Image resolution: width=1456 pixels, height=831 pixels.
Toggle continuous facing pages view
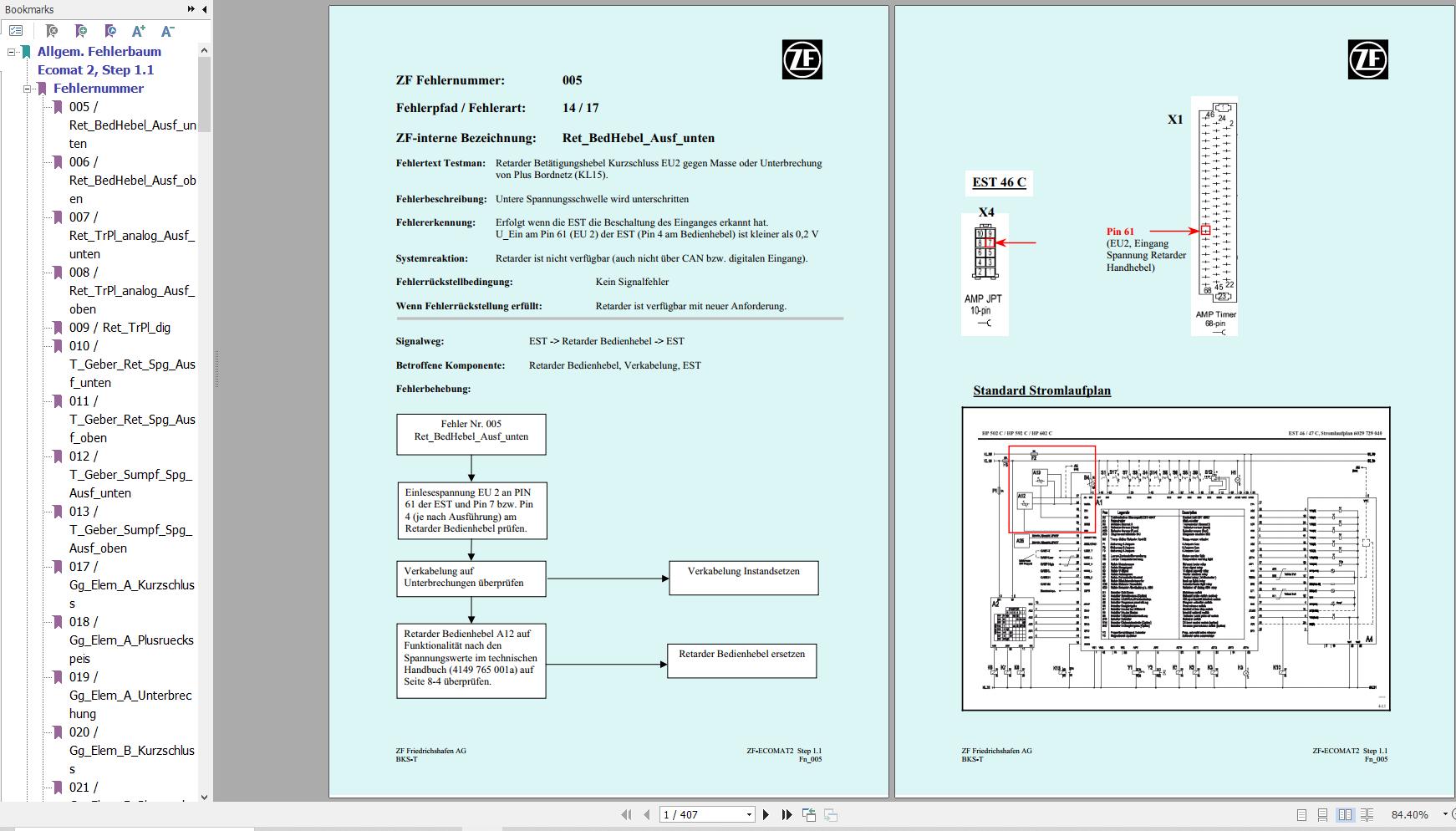point(1367,814)
